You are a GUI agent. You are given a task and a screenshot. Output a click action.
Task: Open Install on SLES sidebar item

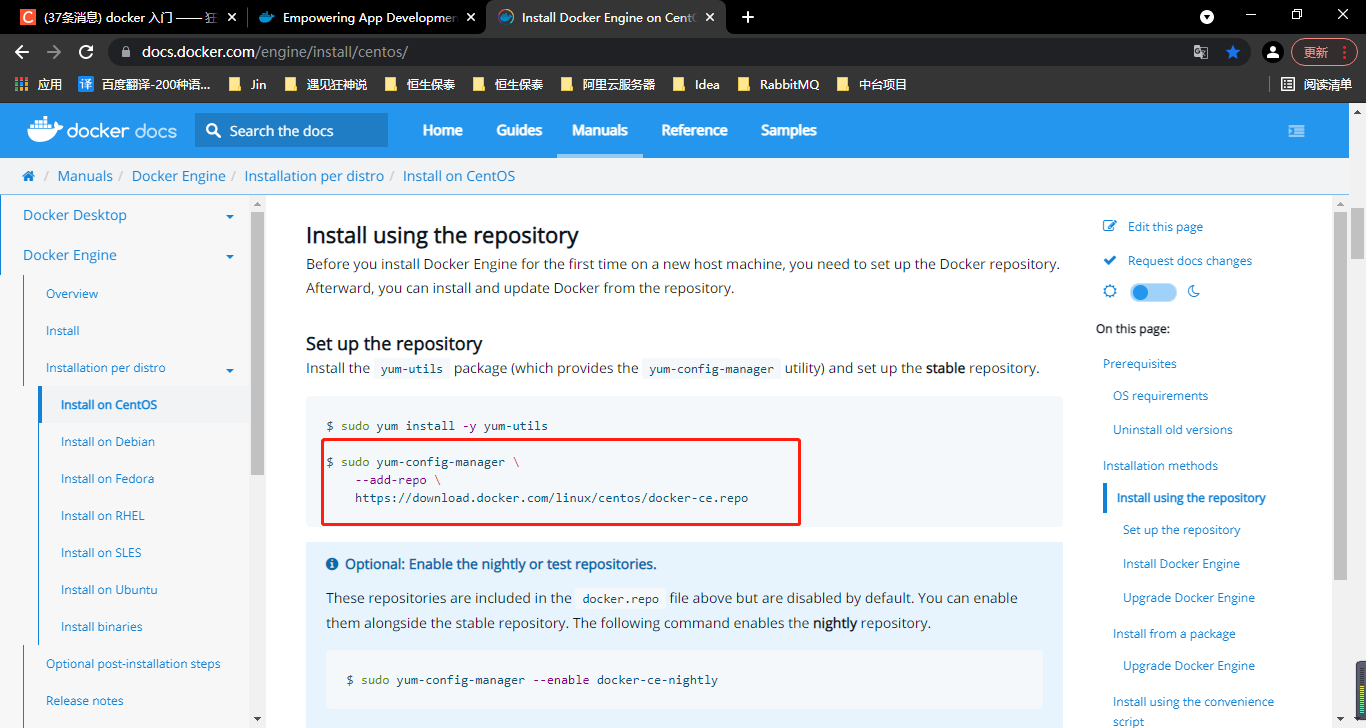[101, 553]
